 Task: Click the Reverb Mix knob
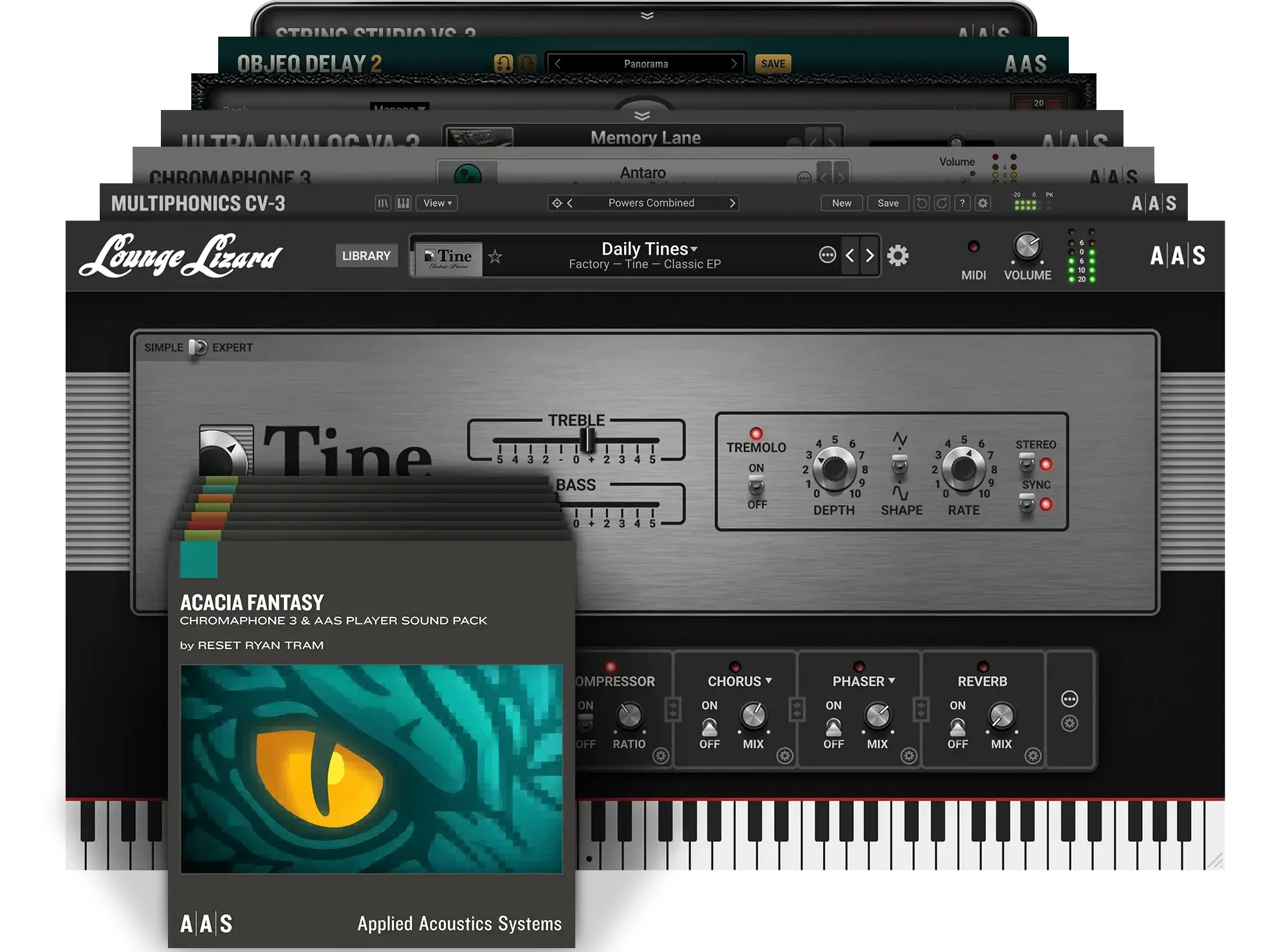[1001, 715]
